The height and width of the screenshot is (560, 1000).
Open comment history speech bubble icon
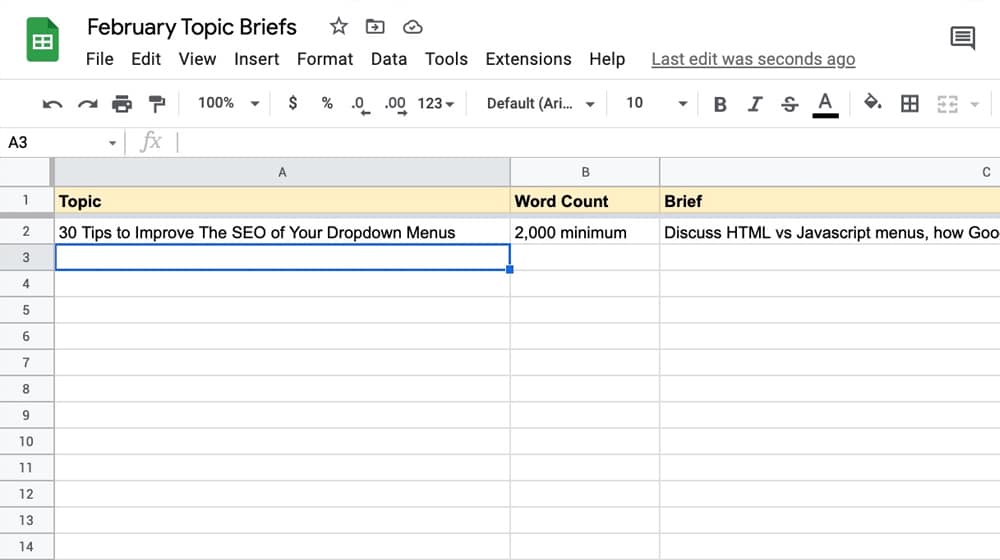coord(962,39)
